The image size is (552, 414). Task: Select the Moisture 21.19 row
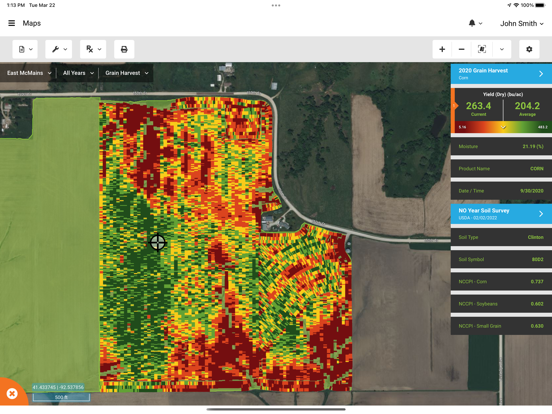click(501, 146)
